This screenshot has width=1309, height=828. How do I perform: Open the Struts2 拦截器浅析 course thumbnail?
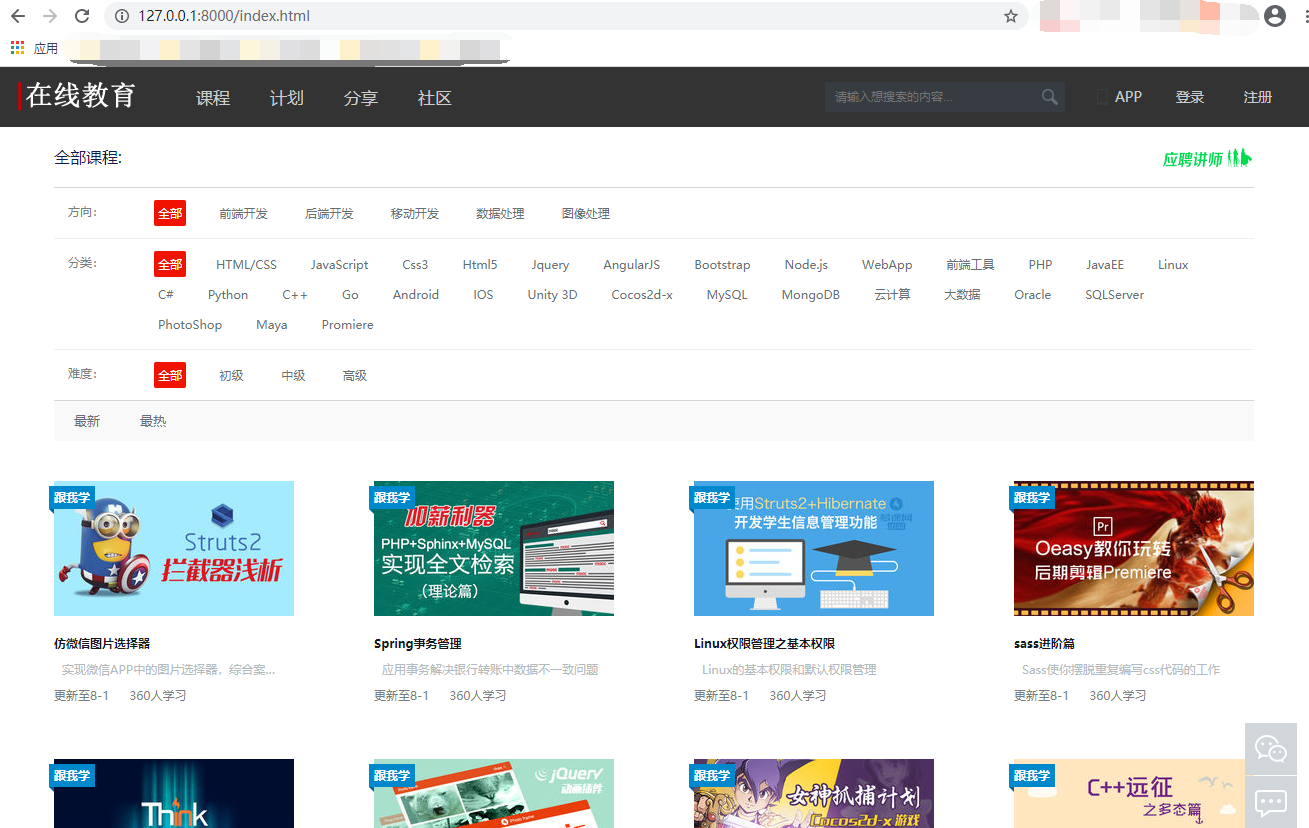coord(174,548)
